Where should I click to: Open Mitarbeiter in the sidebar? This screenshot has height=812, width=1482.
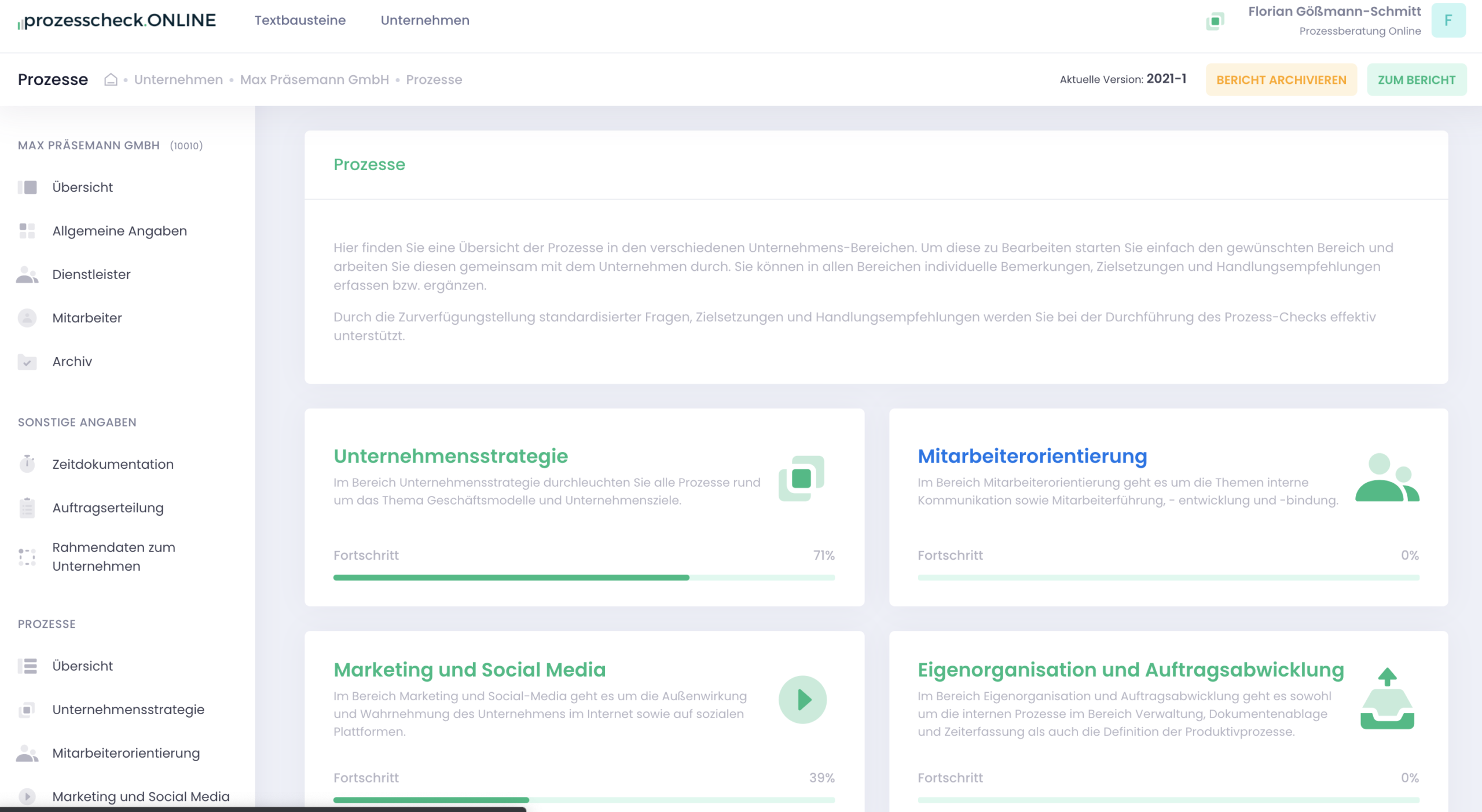click(x=87, y=318)
